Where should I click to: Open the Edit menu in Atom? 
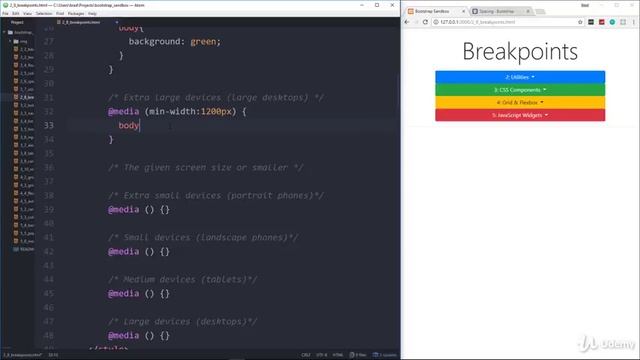[16, 13]
